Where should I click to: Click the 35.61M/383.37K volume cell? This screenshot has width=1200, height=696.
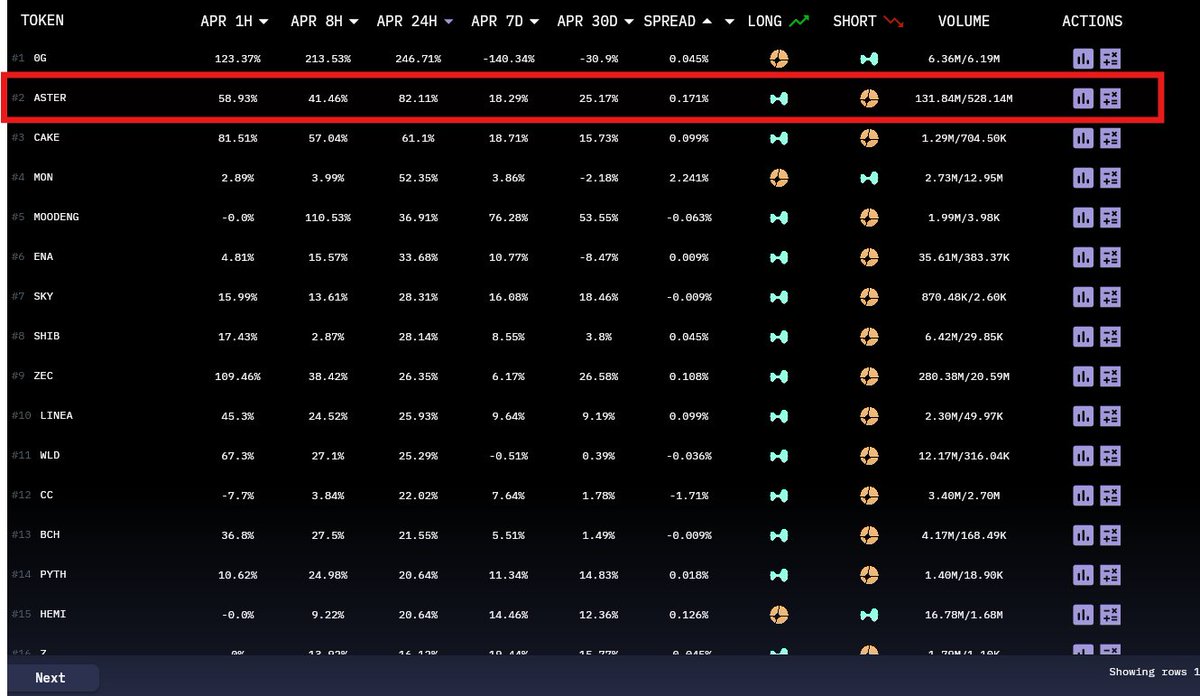tap(964, 257)
